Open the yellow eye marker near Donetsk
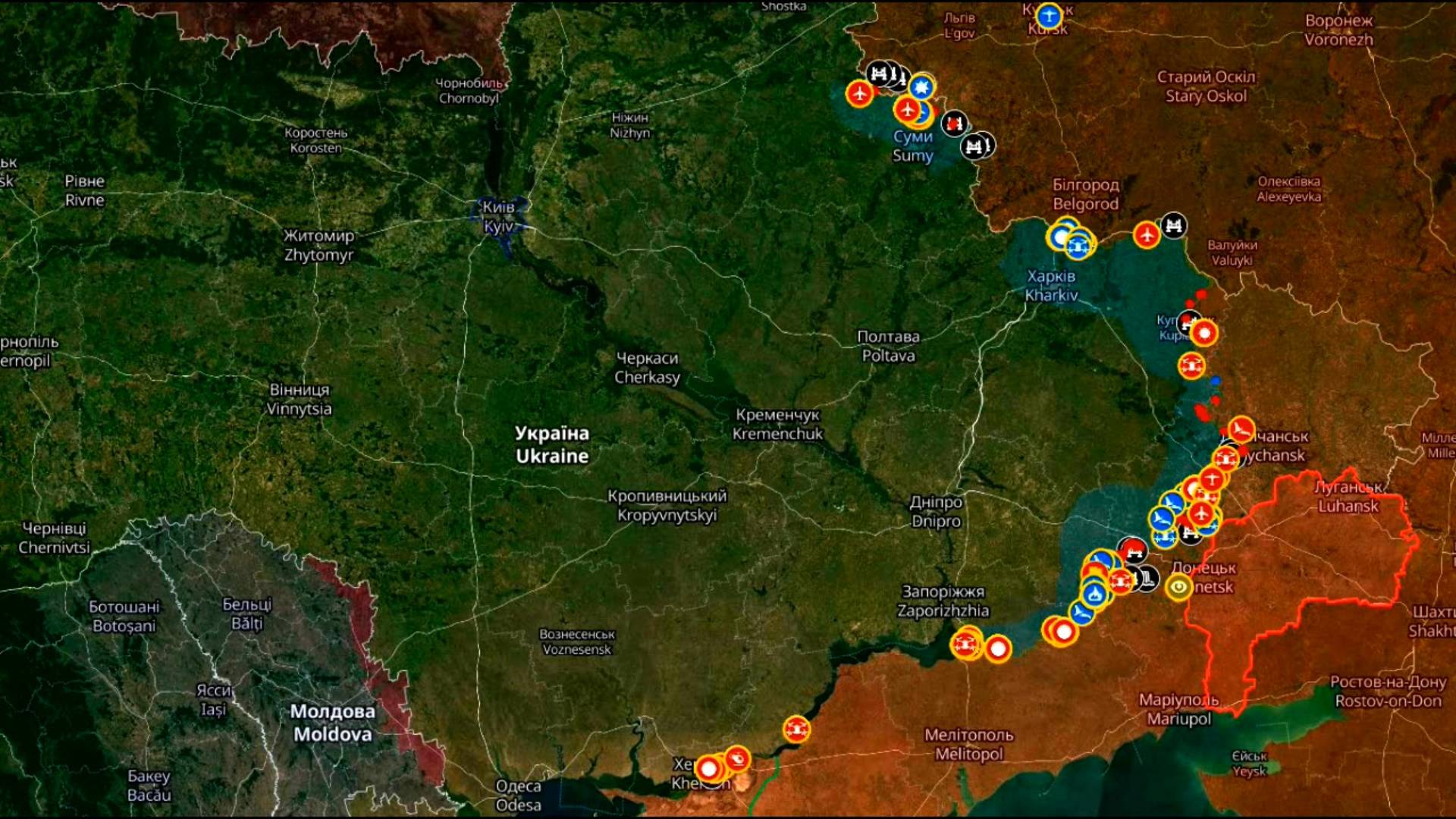Viewport: 1456px width, 819px height. [1178, 587]
